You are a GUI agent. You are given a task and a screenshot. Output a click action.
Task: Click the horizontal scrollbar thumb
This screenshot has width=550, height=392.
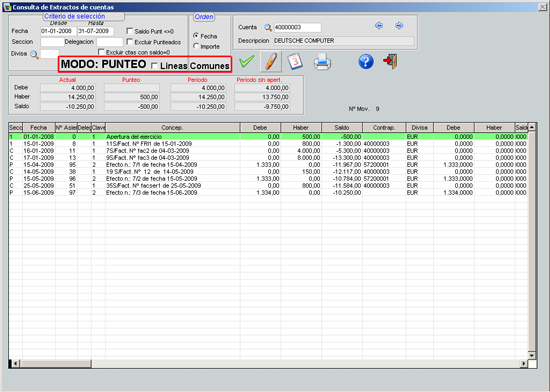(x=55, y=364)
